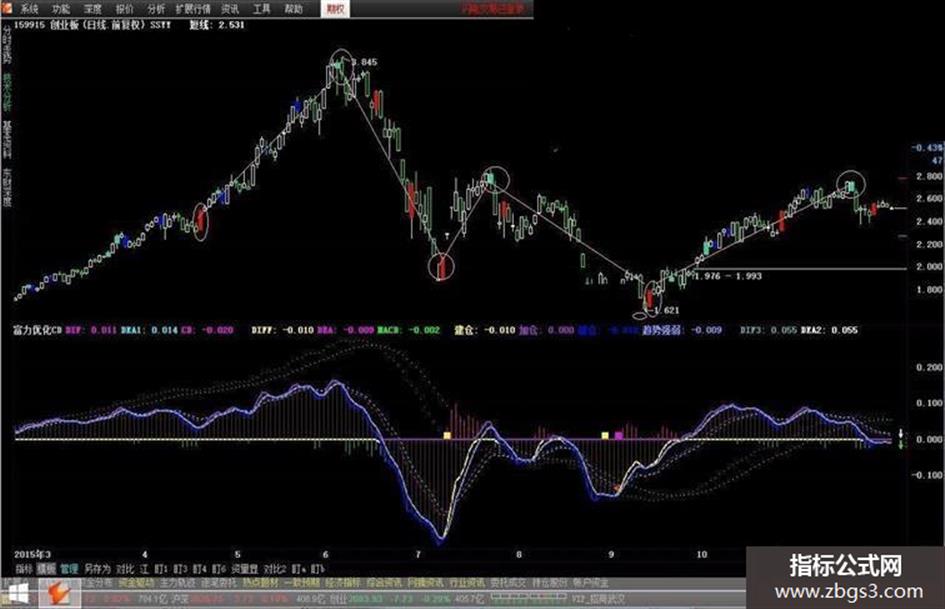Select the 技术分析 vertical side tab

7,92
